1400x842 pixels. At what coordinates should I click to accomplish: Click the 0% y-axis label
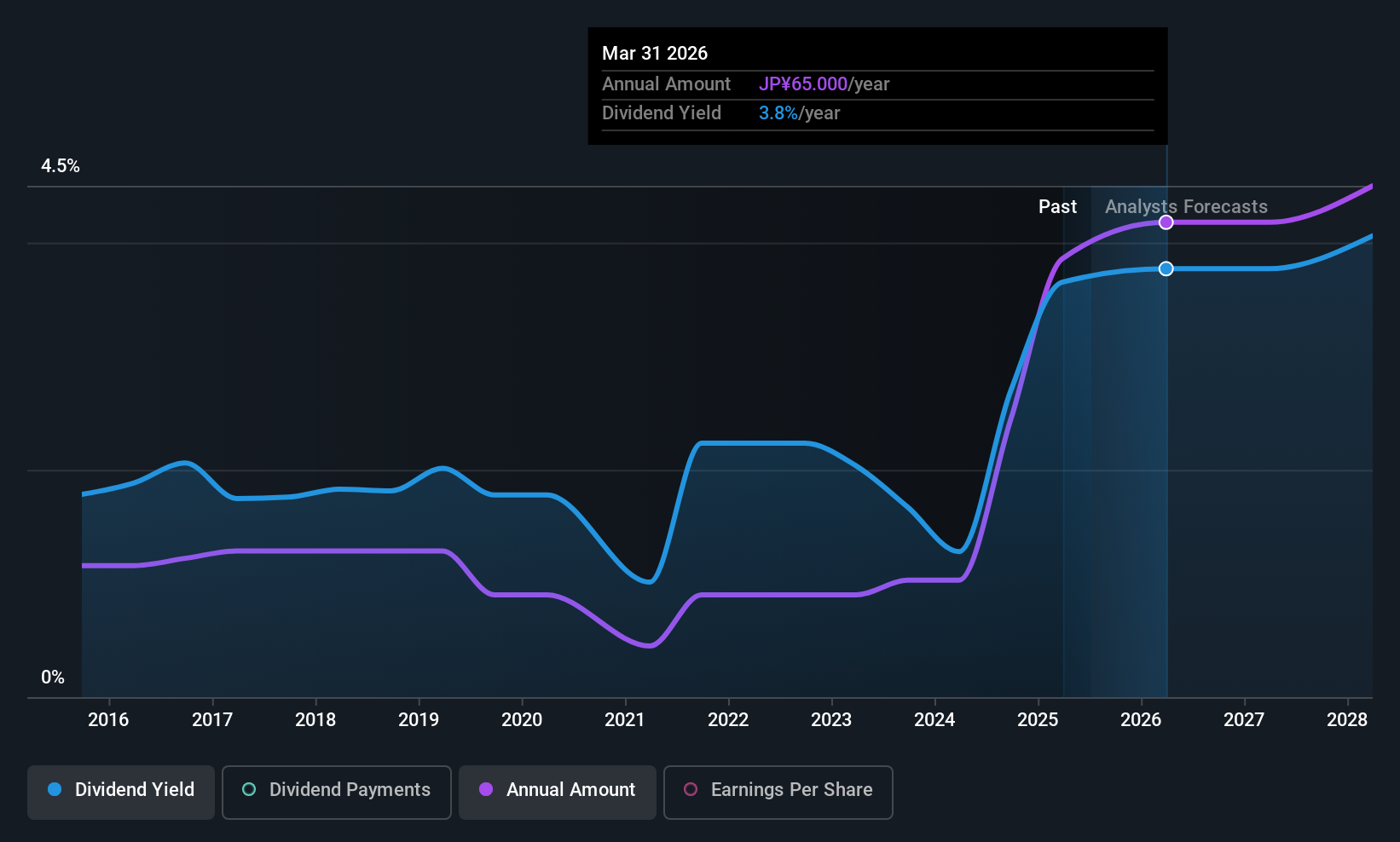coord(53,678)
